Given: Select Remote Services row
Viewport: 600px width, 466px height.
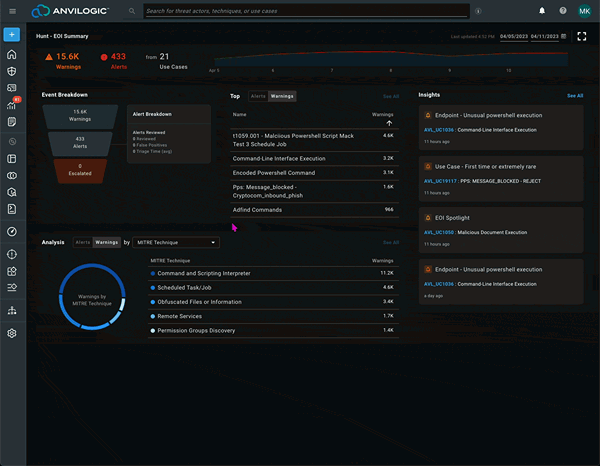Looking at the screenshot, I should [x=274, y=316].
